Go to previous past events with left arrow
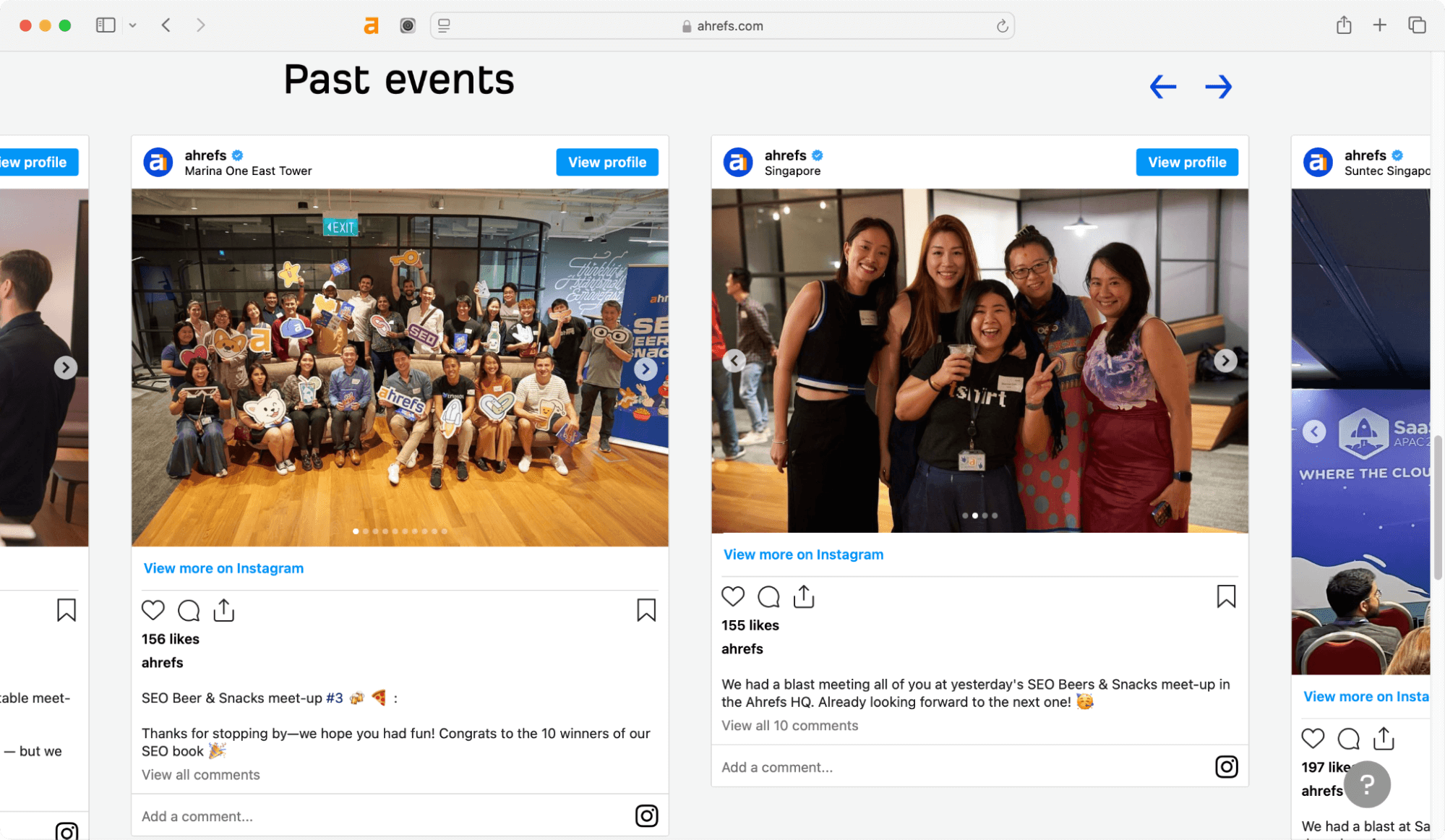This screenshot has height=840, width=1445. pyautogui.click(x=1163, y=87)
